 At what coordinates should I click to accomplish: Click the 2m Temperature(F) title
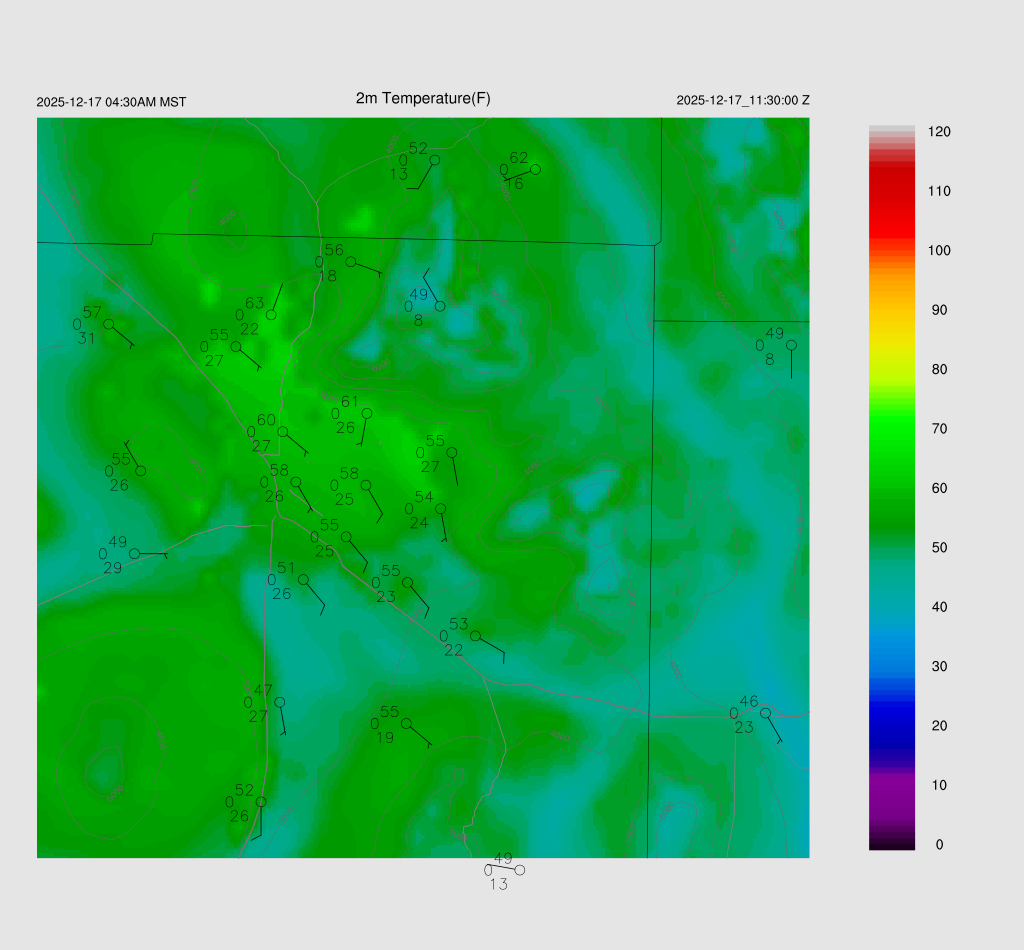click(x=423, y=98)
